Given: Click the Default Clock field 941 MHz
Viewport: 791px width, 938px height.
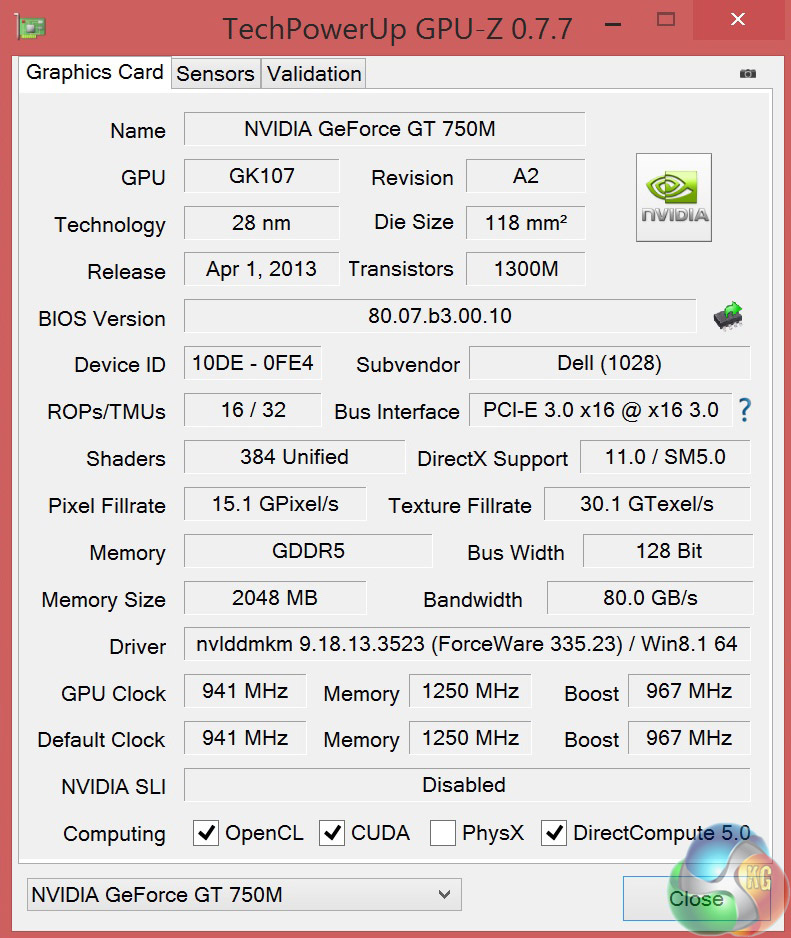Looking at the screenshot, I should [x=245, y=738].
